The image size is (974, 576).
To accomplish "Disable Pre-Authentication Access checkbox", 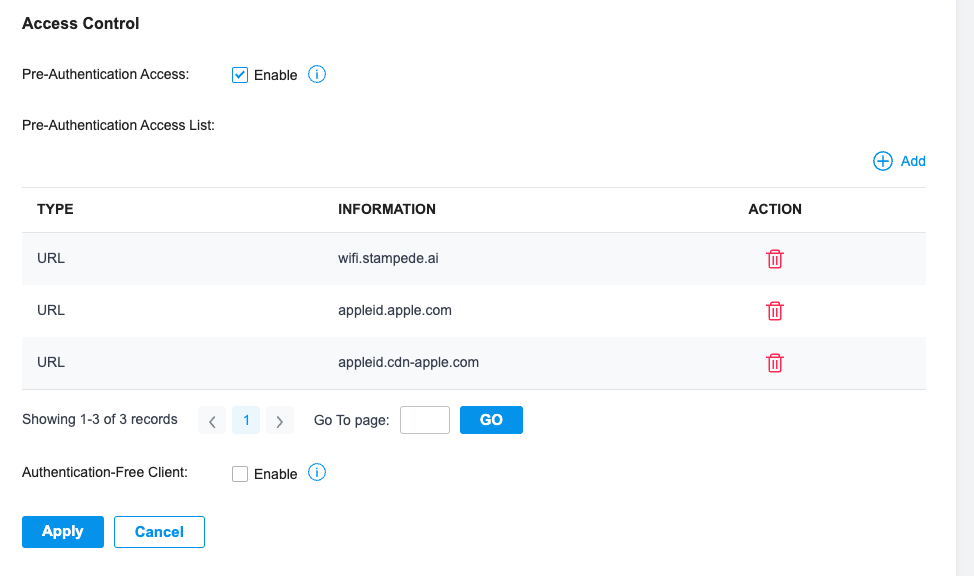I will tap(240, 75).
